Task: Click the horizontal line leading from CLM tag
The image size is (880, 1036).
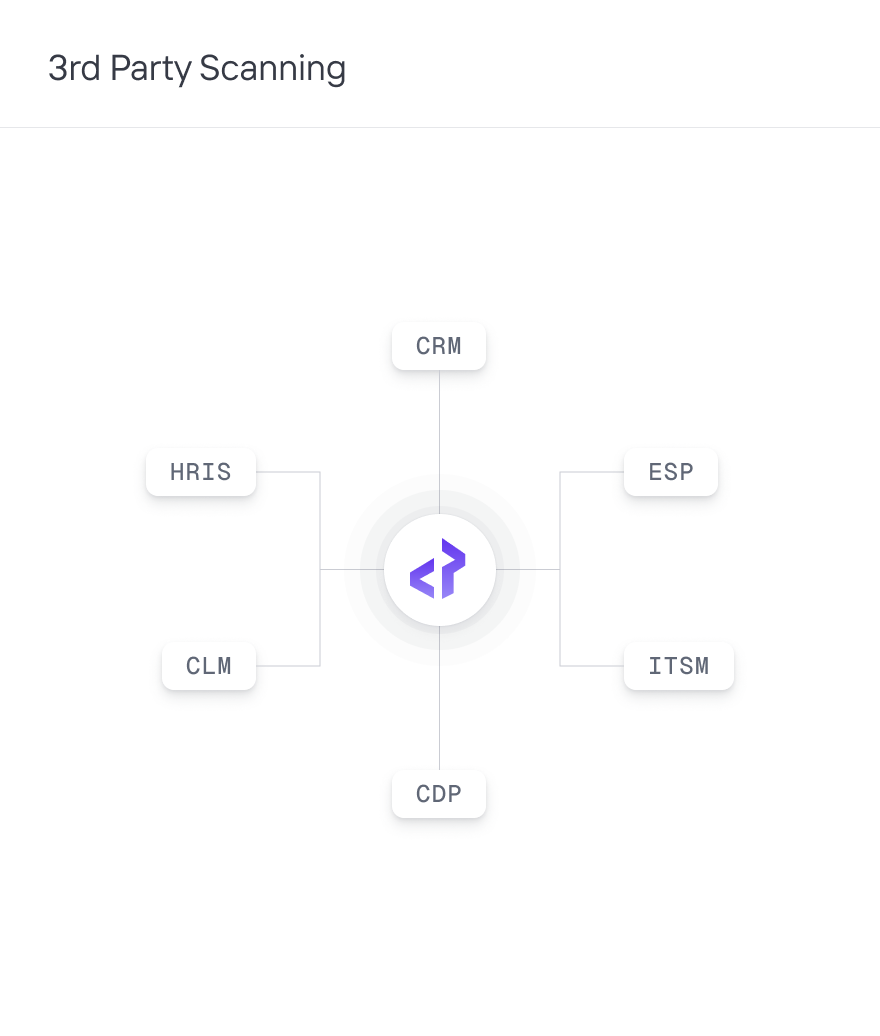Action: pos(288,666)
